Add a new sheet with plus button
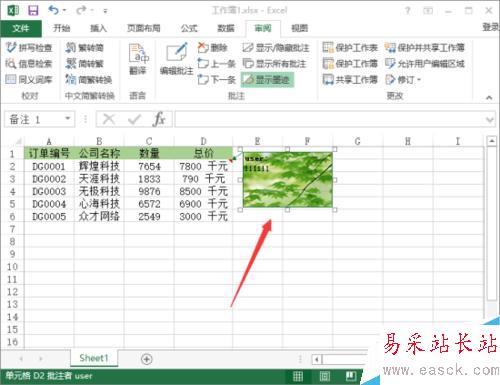 [147, 359]
